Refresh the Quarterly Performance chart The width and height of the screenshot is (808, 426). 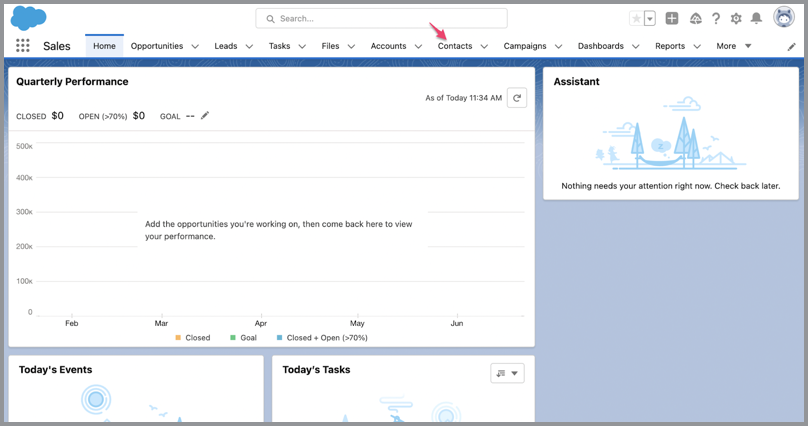(x=517, y=97)
